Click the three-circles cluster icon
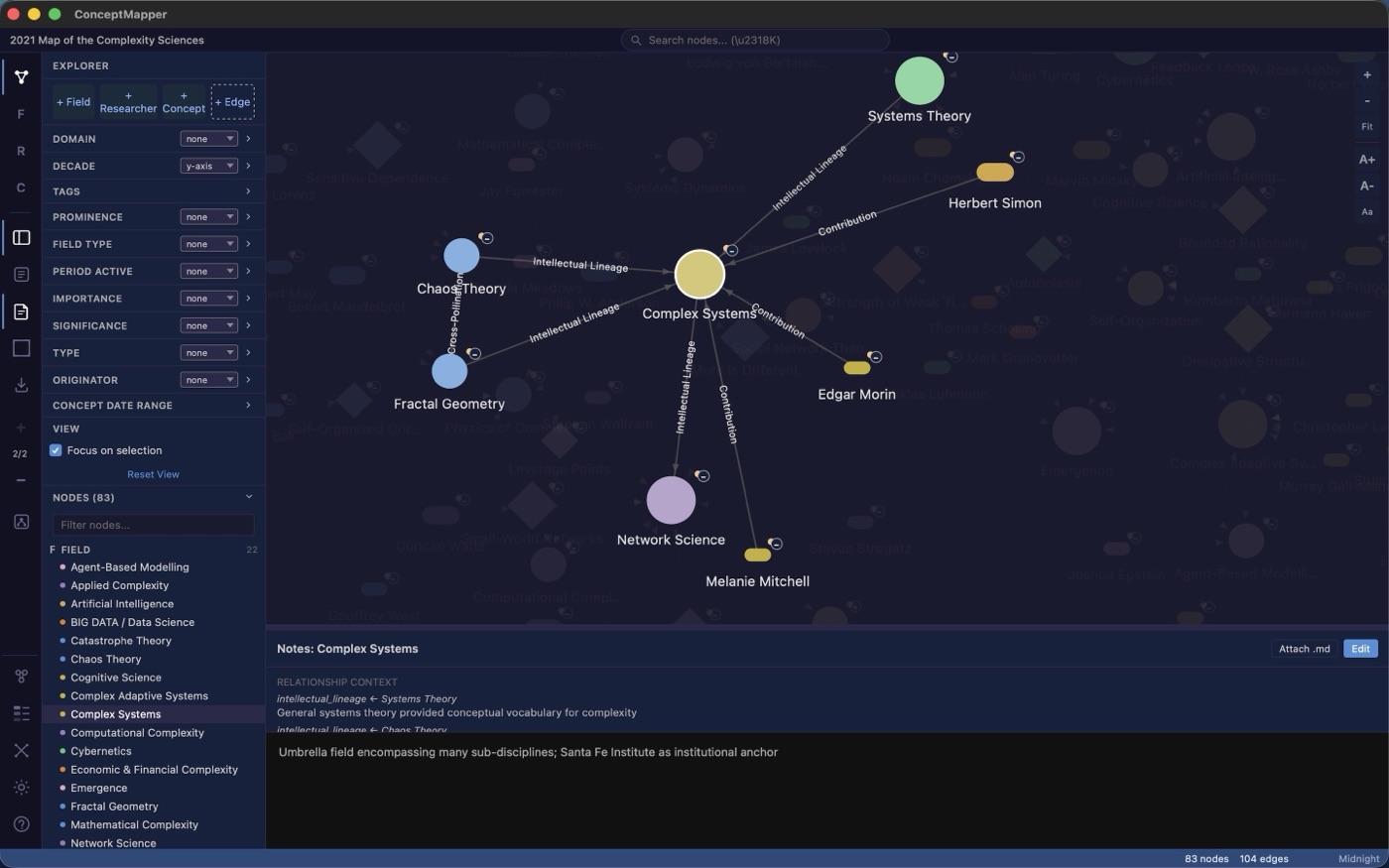 click(21, 677)
